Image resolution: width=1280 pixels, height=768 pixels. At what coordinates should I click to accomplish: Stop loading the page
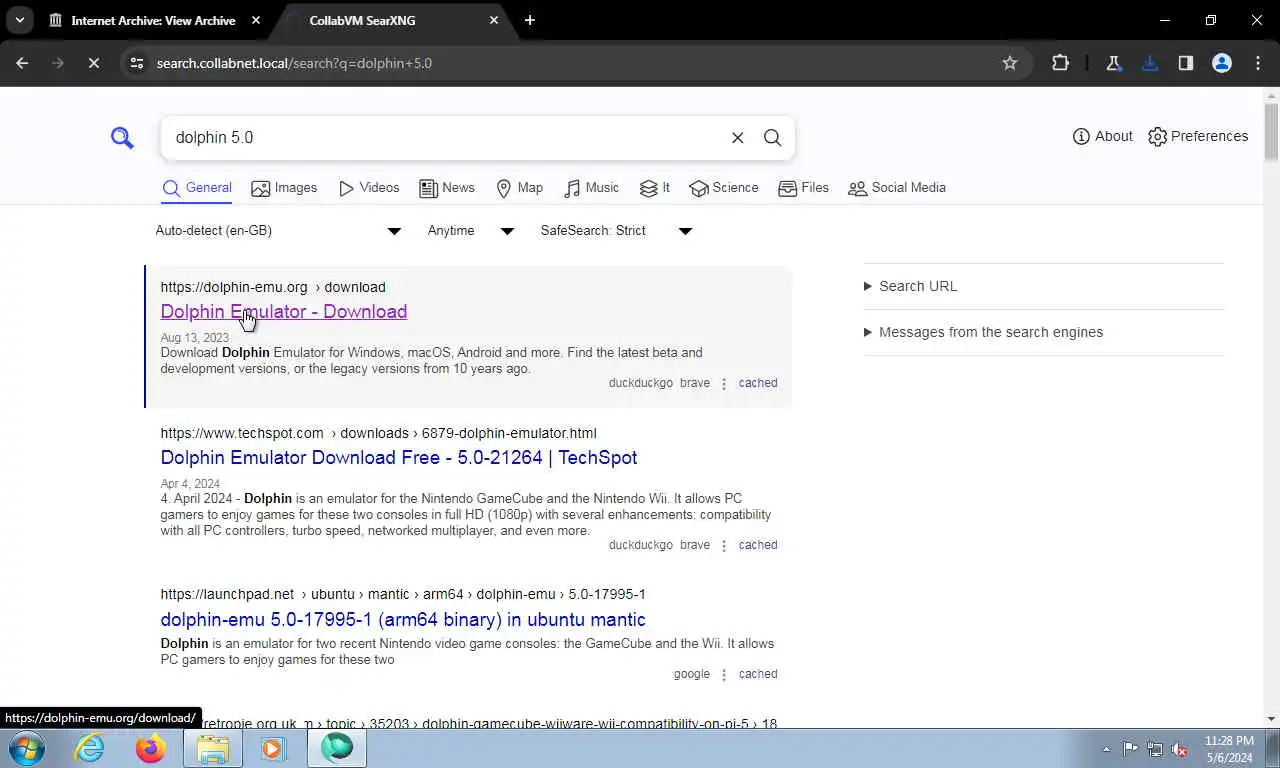click(x=93, y=63)
